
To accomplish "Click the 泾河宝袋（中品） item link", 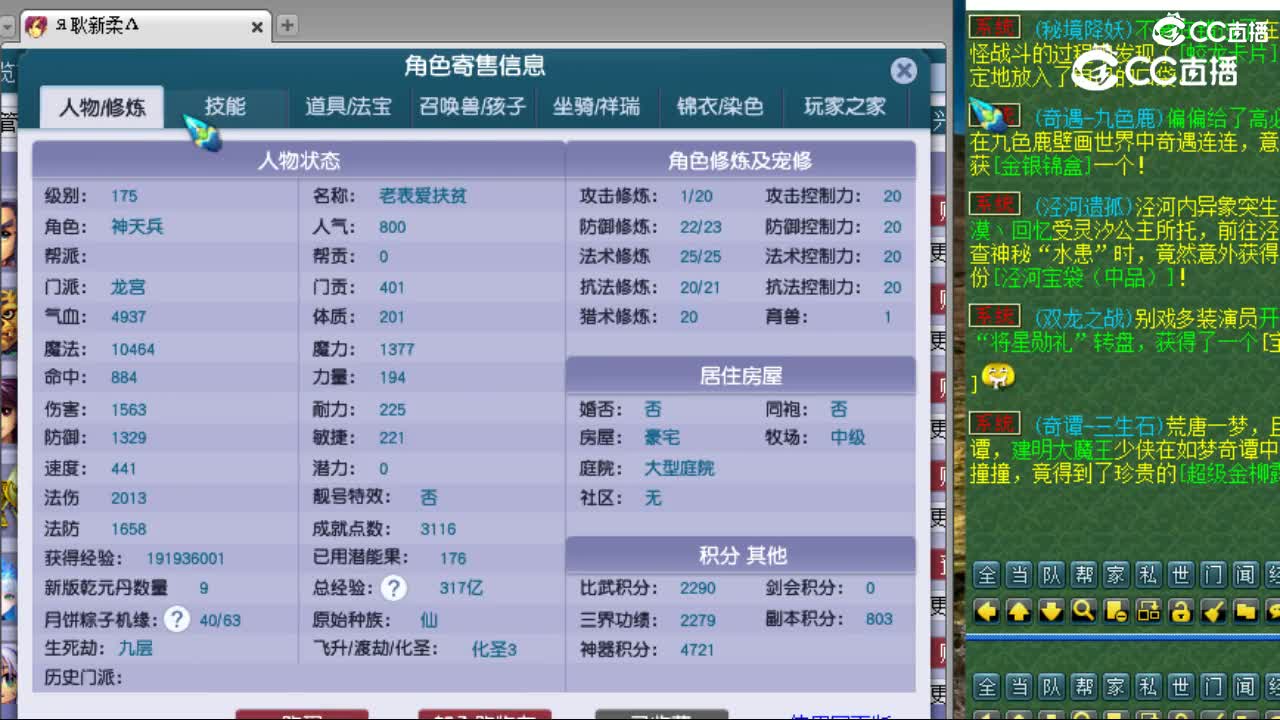I will coord(1084,276).
